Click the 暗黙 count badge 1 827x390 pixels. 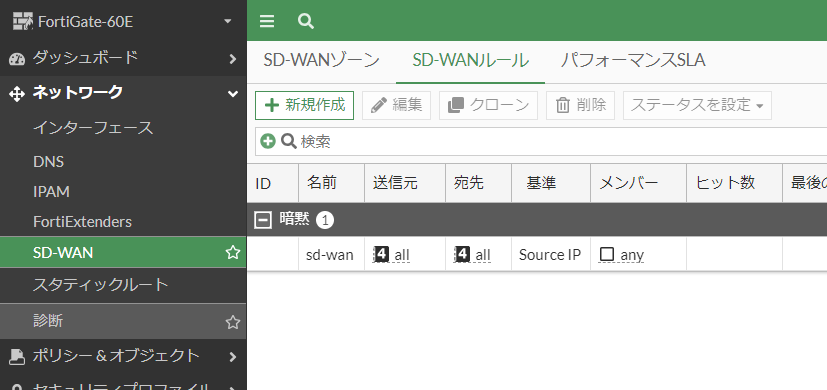325,221
